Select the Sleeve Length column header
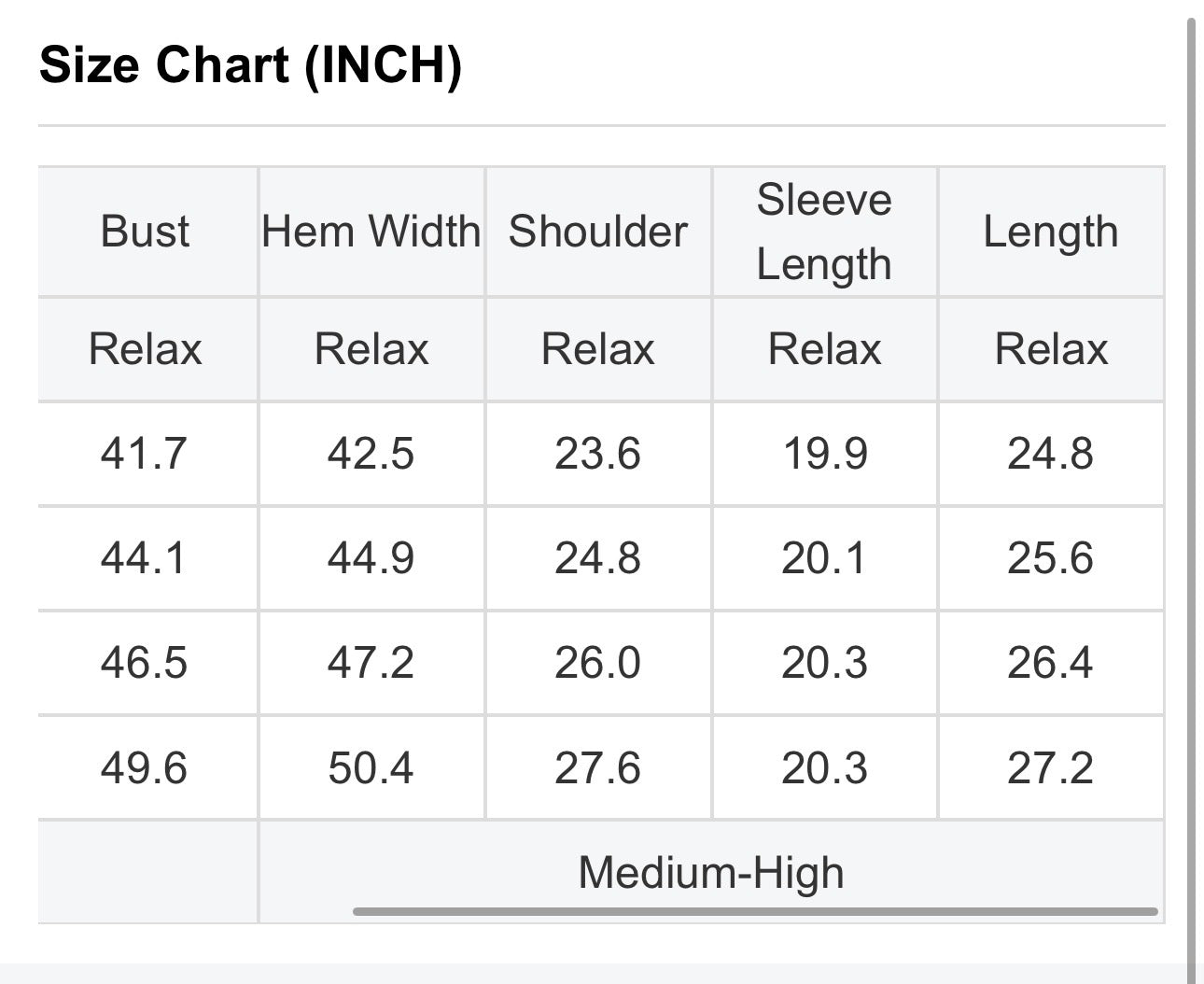The image size is (1204, 984). (x=825, y=232)
